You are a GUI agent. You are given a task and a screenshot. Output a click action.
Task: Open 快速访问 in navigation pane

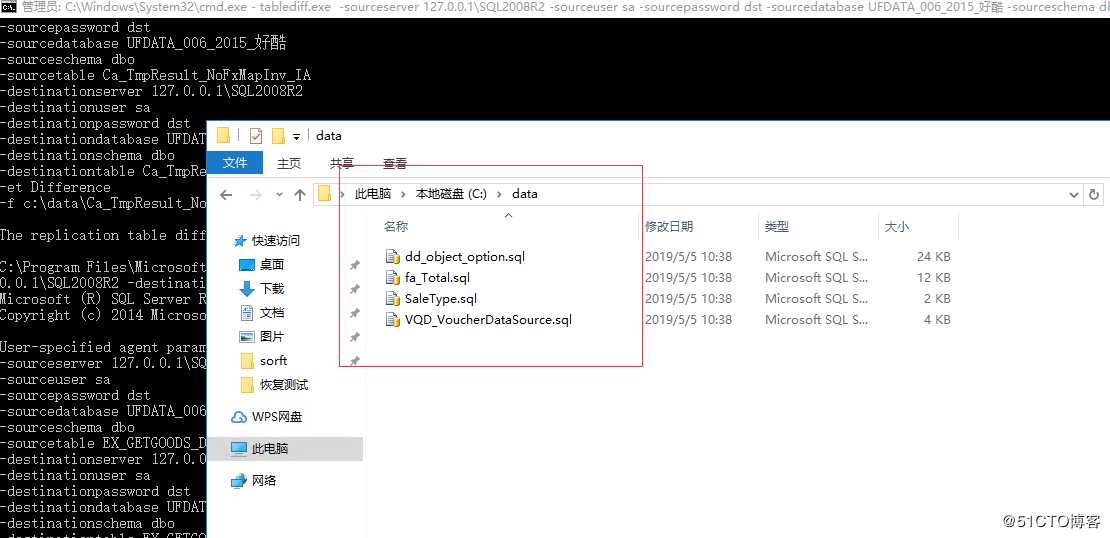pyautogui.click(x=275, y=241)
